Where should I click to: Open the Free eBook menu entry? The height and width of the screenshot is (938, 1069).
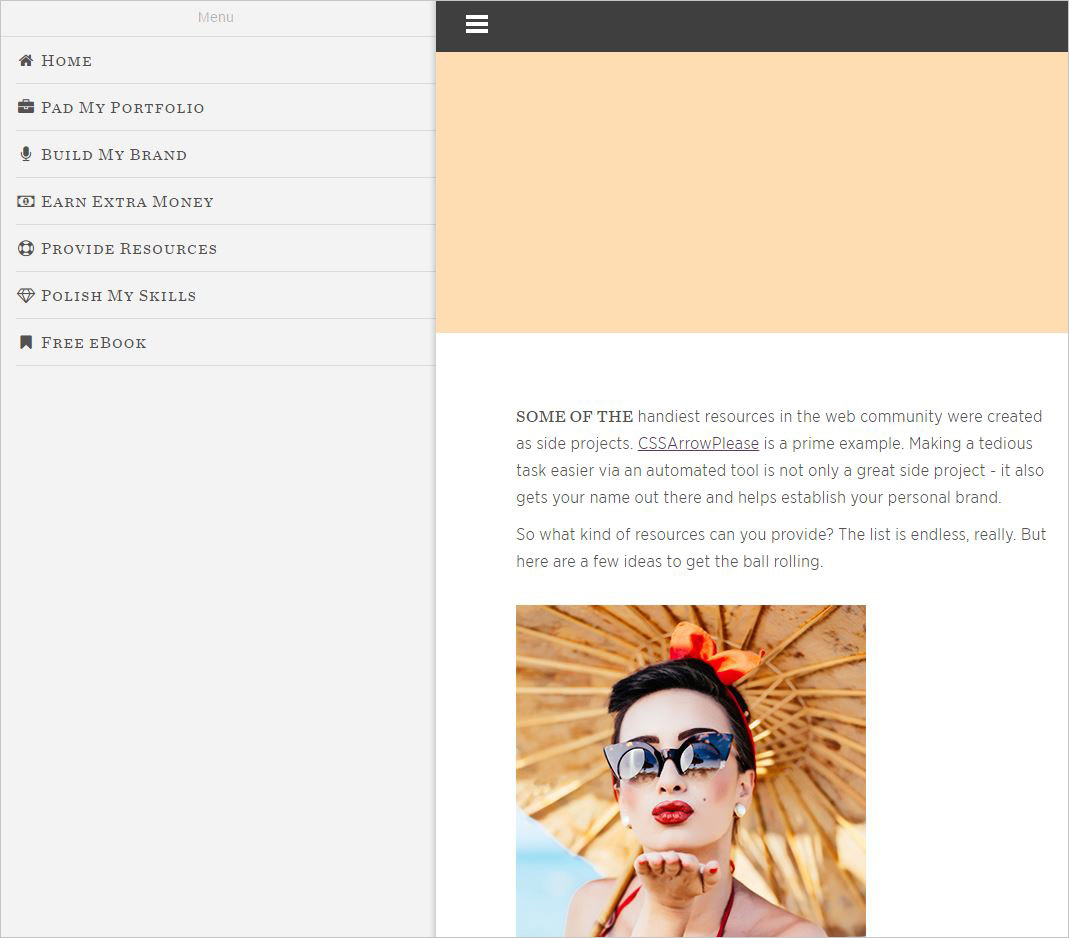click(x=225, y=343)
